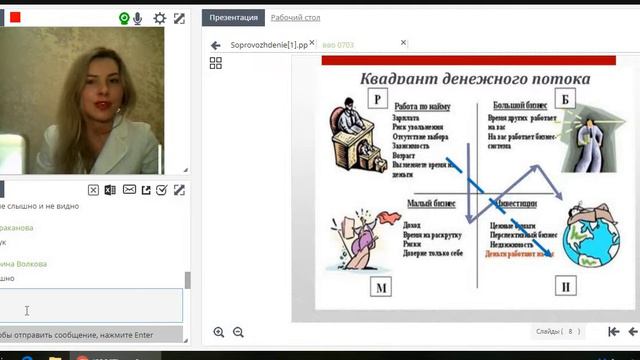Click the Р quadrant letter box on slide
Screen dimensions: 640x360
pyautogui.click(x=378, y=98)
